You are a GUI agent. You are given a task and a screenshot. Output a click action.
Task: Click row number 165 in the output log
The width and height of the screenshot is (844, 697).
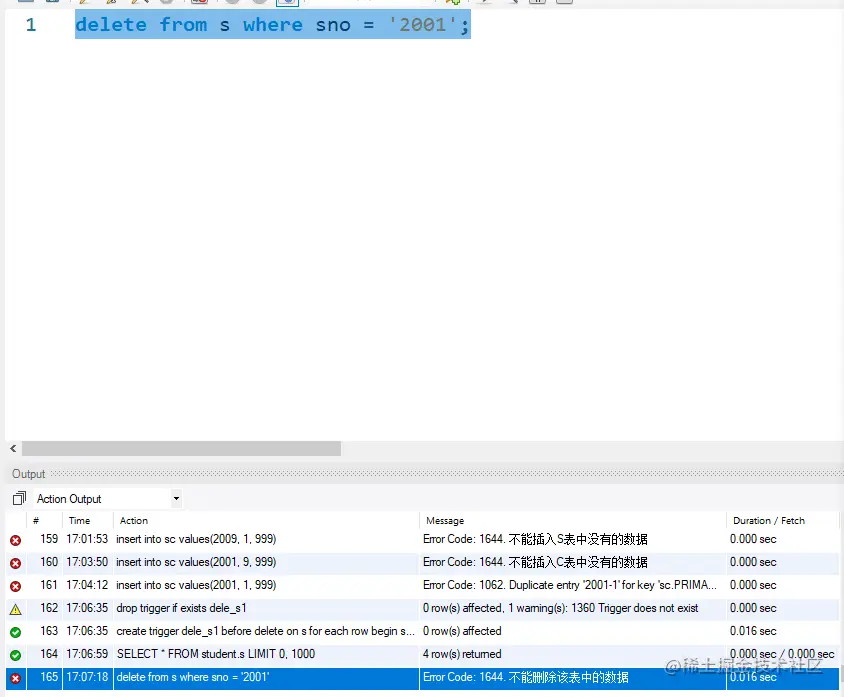coord(49,677)
